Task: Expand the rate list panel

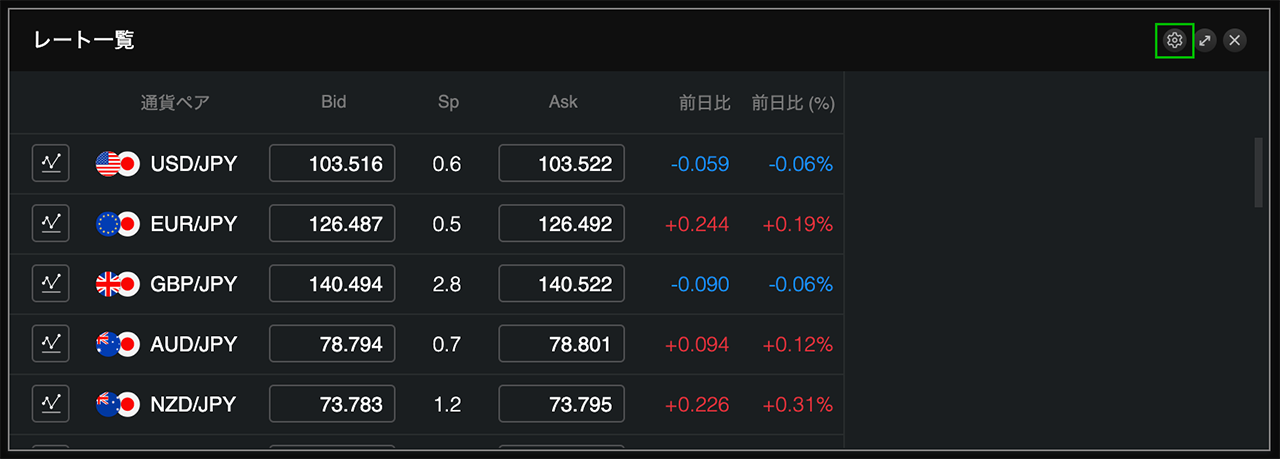Action: point(1205,40)
